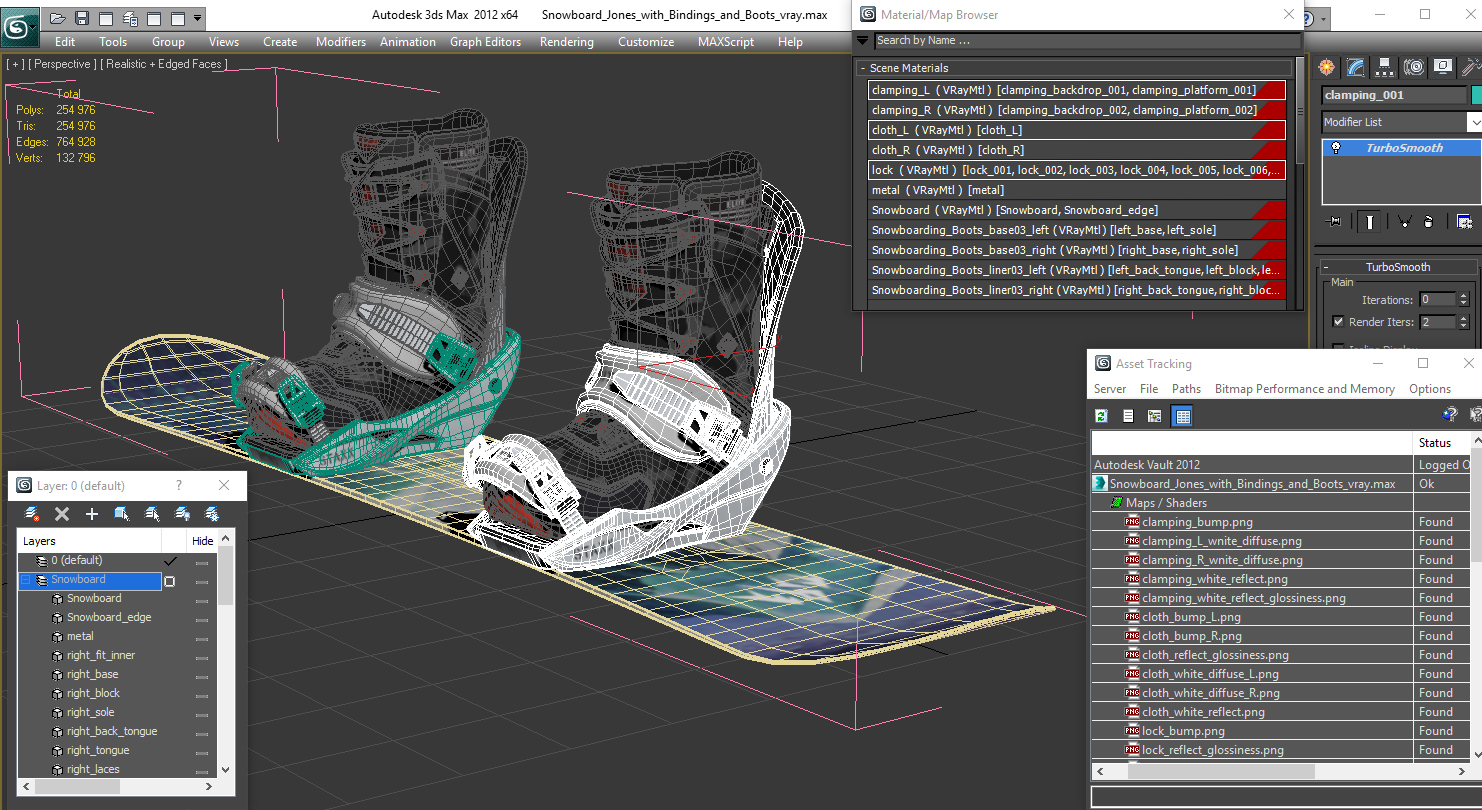Open the Rendering menu
The height and width of the screenshot is (810, 1482).
[x=566, y=42]
